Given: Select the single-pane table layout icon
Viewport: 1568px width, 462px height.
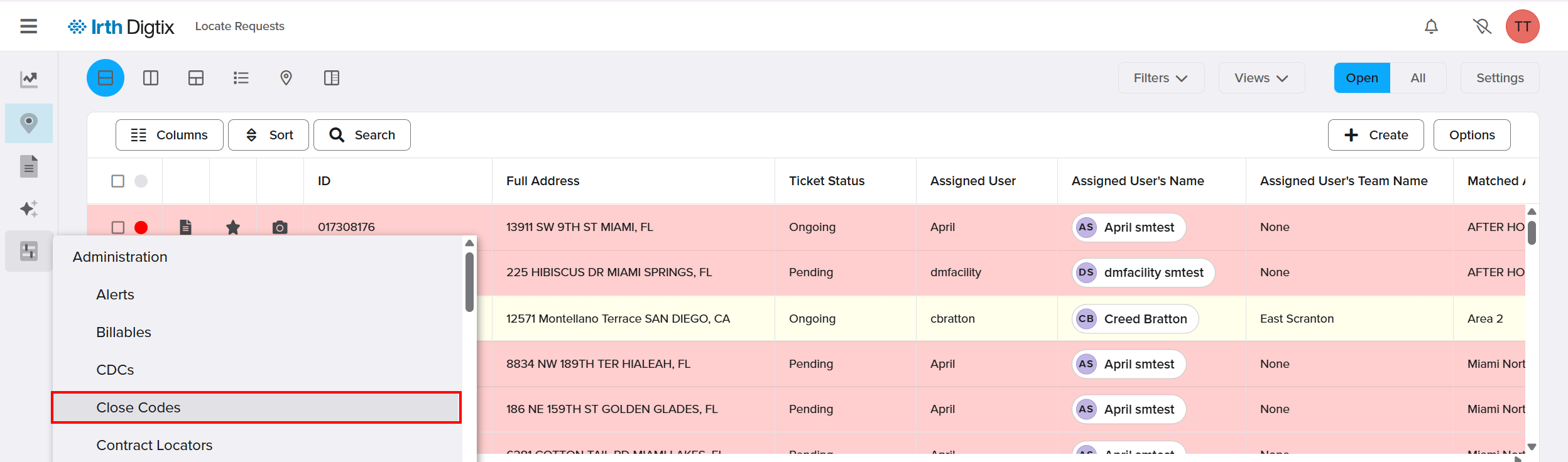Looking at the screenshot, I should point(106,78).
